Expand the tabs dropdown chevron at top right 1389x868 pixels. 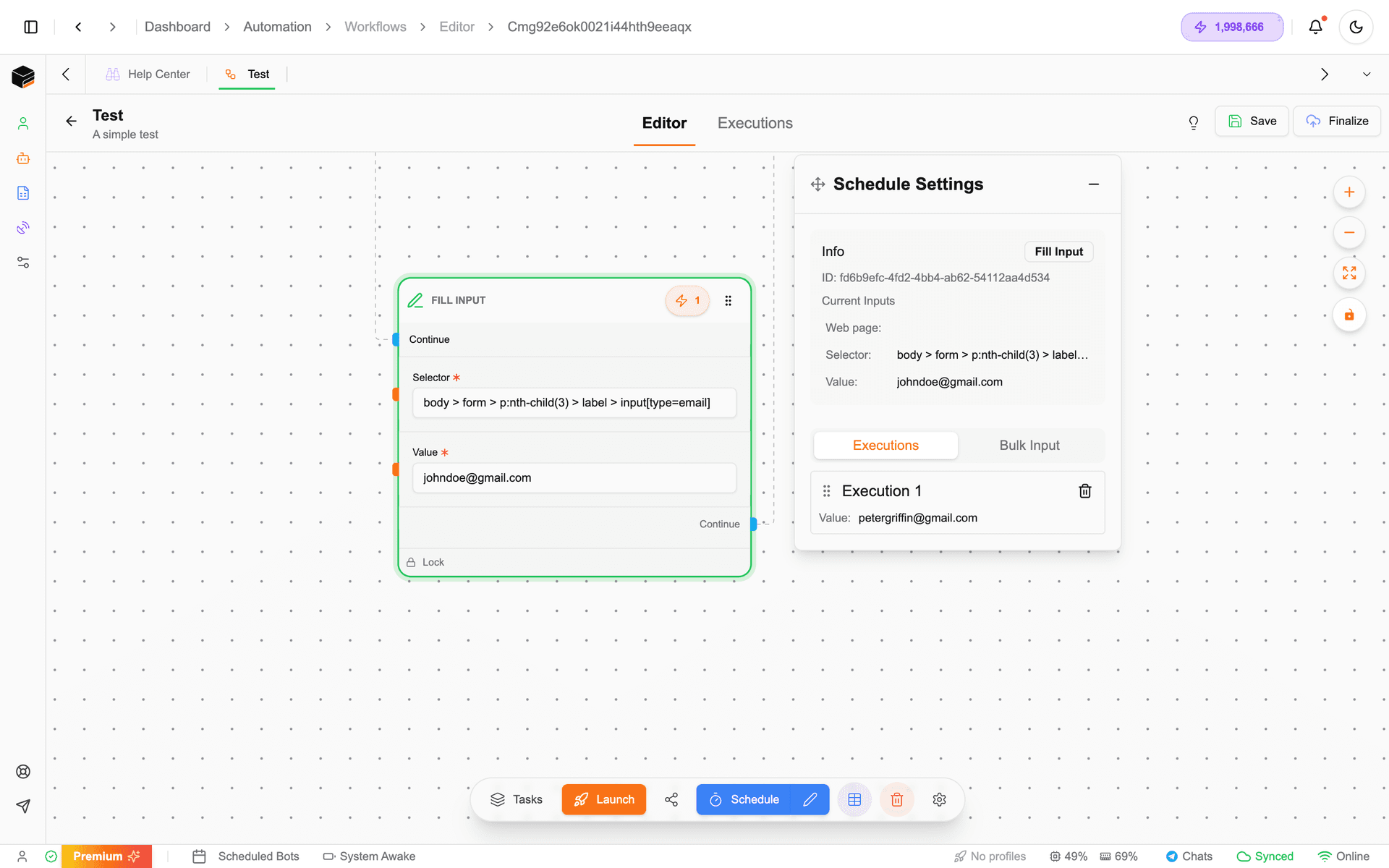click(1366, 75)
